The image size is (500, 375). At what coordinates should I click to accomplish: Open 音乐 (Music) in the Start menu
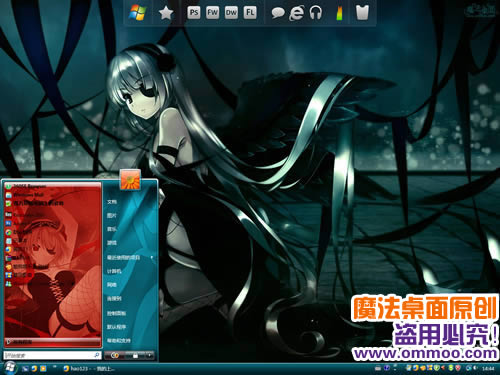pyautogui.click(x=112, y=229)
